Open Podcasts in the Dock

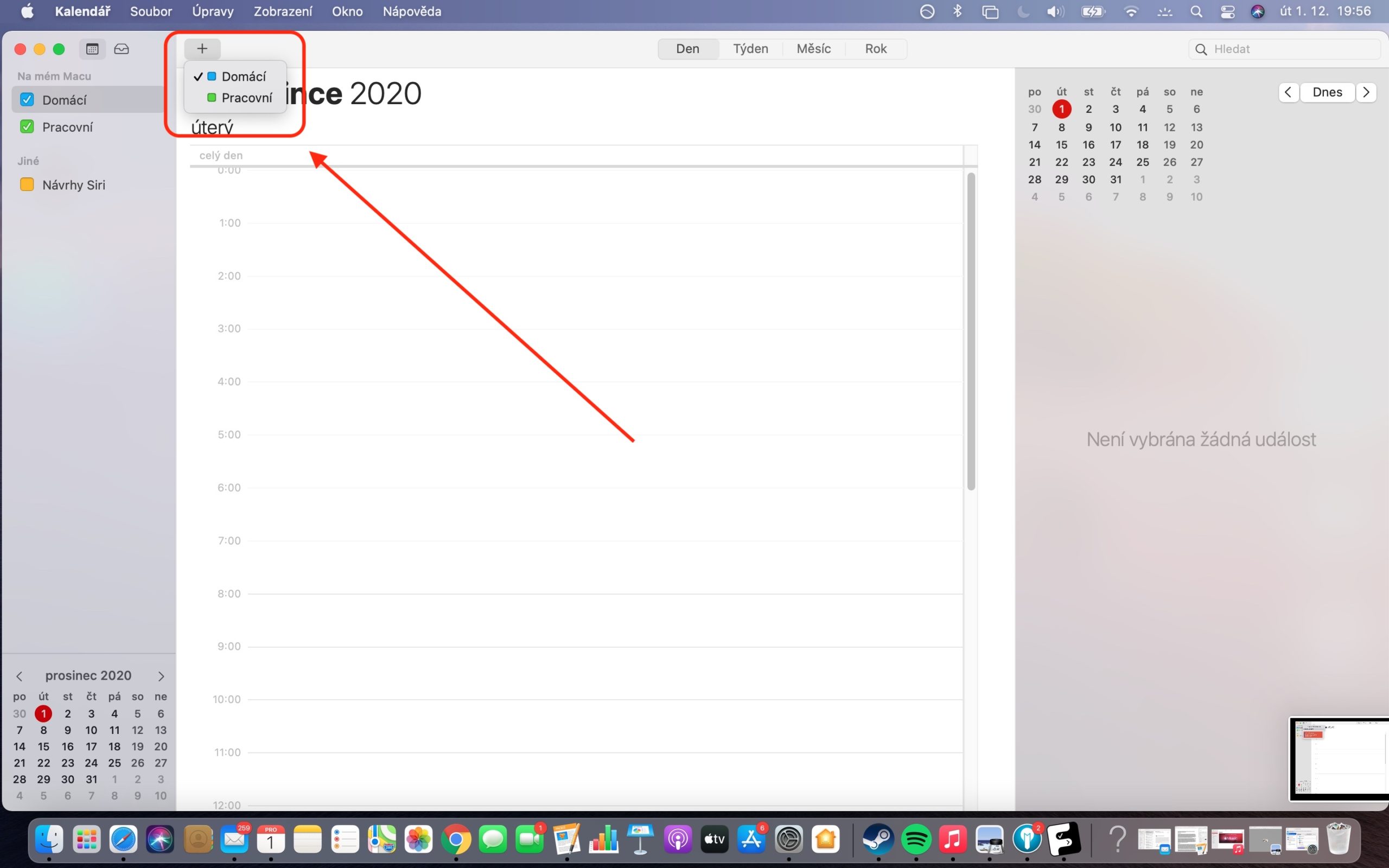pos(677,840)
